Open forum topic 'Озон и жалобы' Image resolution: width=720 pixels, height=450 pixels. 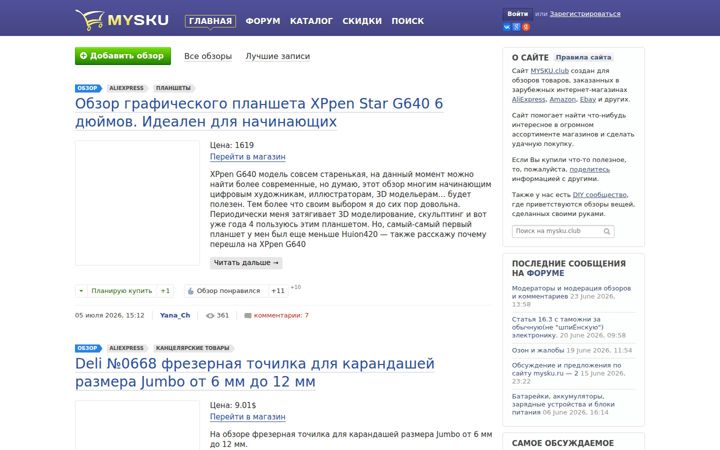[x=538, y=350]
